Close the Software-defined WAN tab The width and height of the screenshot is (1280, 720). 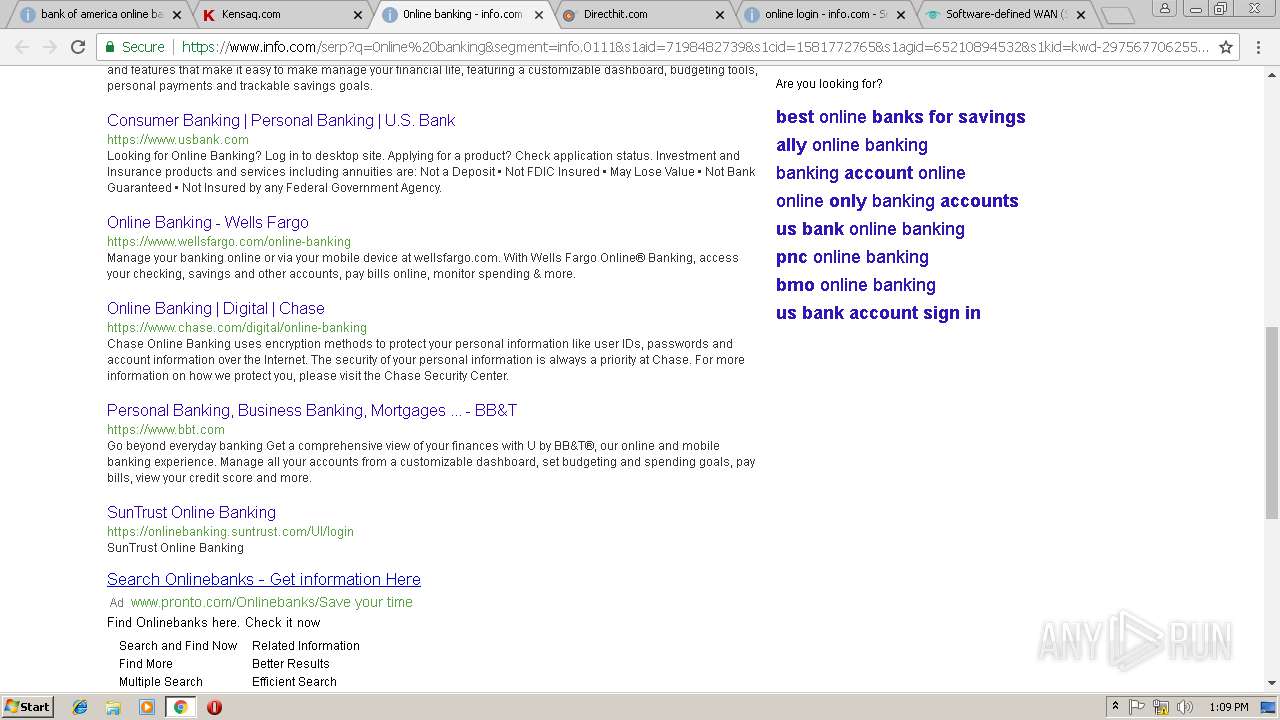[1081, 15]
